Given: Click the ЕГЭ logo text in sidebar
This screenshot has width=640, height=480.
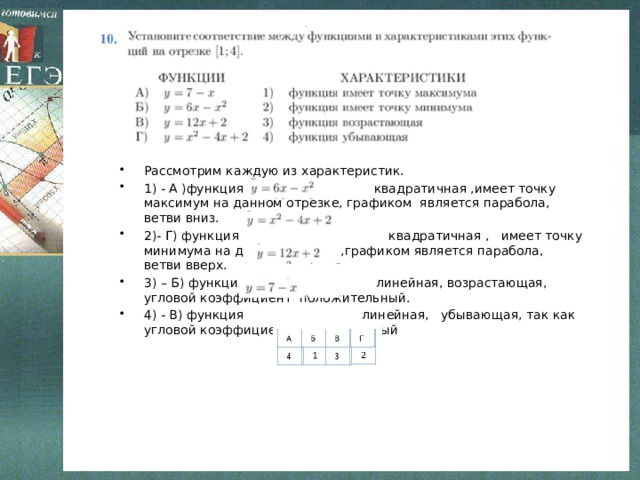Looking at the screenshot, I should (x=33, y=74).
